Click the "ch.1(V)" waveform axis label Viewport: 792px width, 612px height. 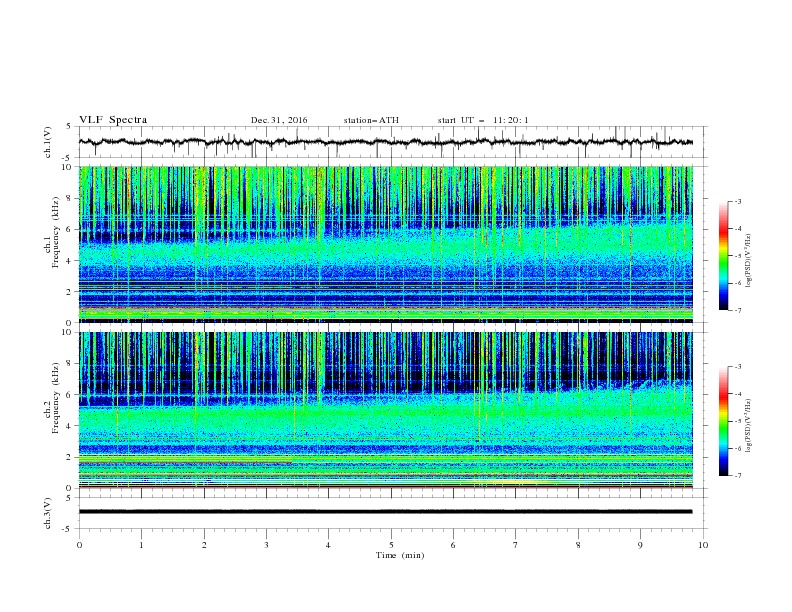48,142
